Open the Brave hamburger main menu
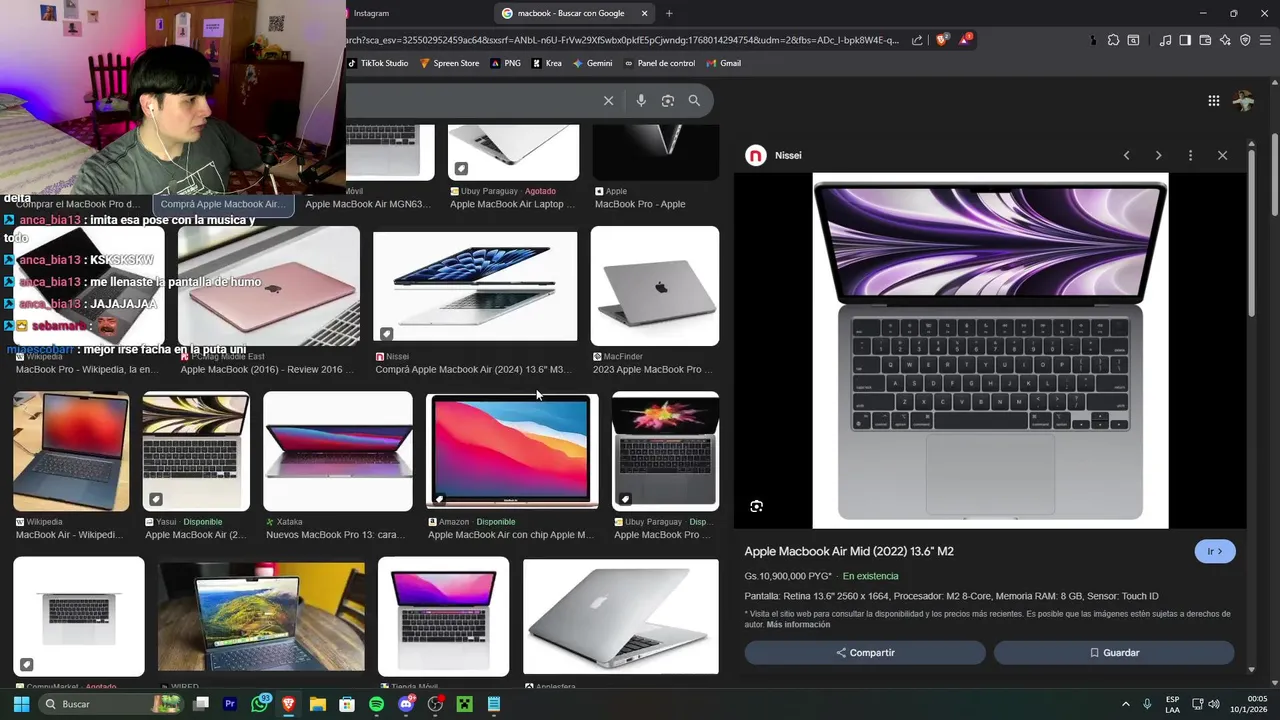 (1265, 40)
